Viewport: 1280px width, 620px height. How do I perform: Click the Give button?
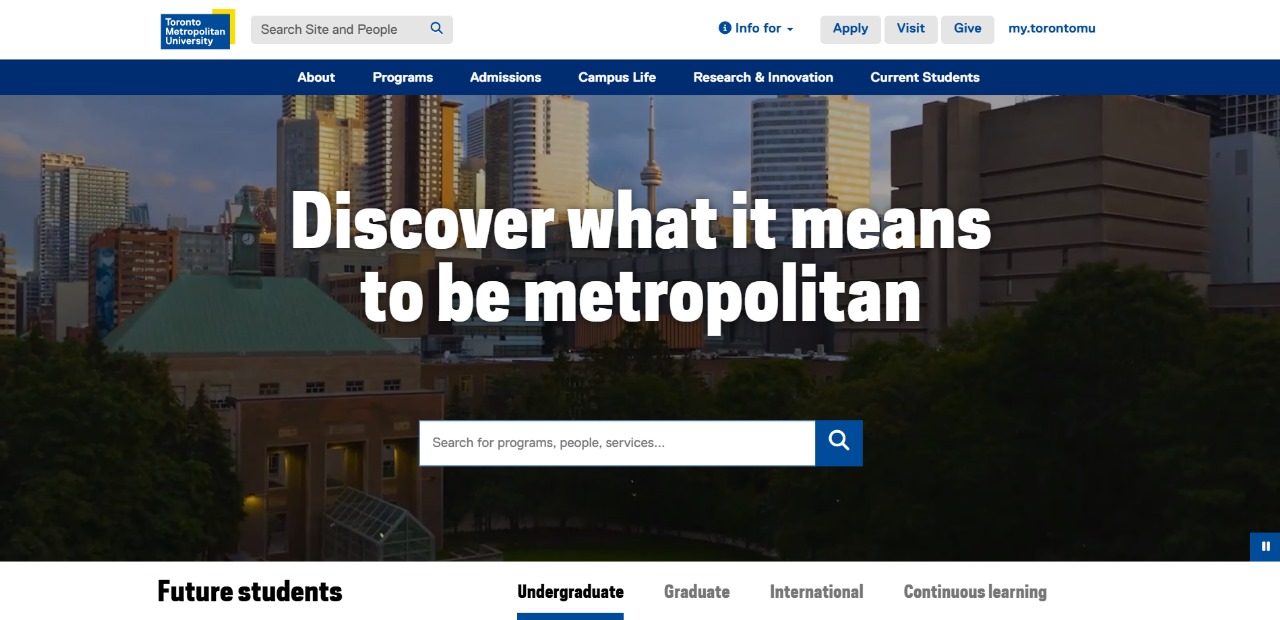pyautogui.click(x=968, y=29)
